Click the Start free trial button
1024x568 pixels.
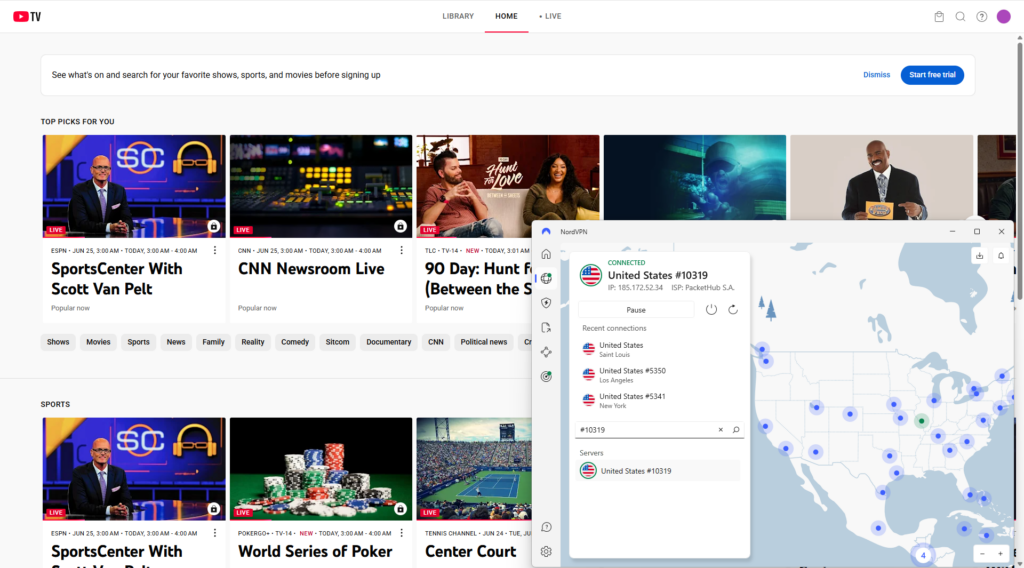(x=932, y=74)
